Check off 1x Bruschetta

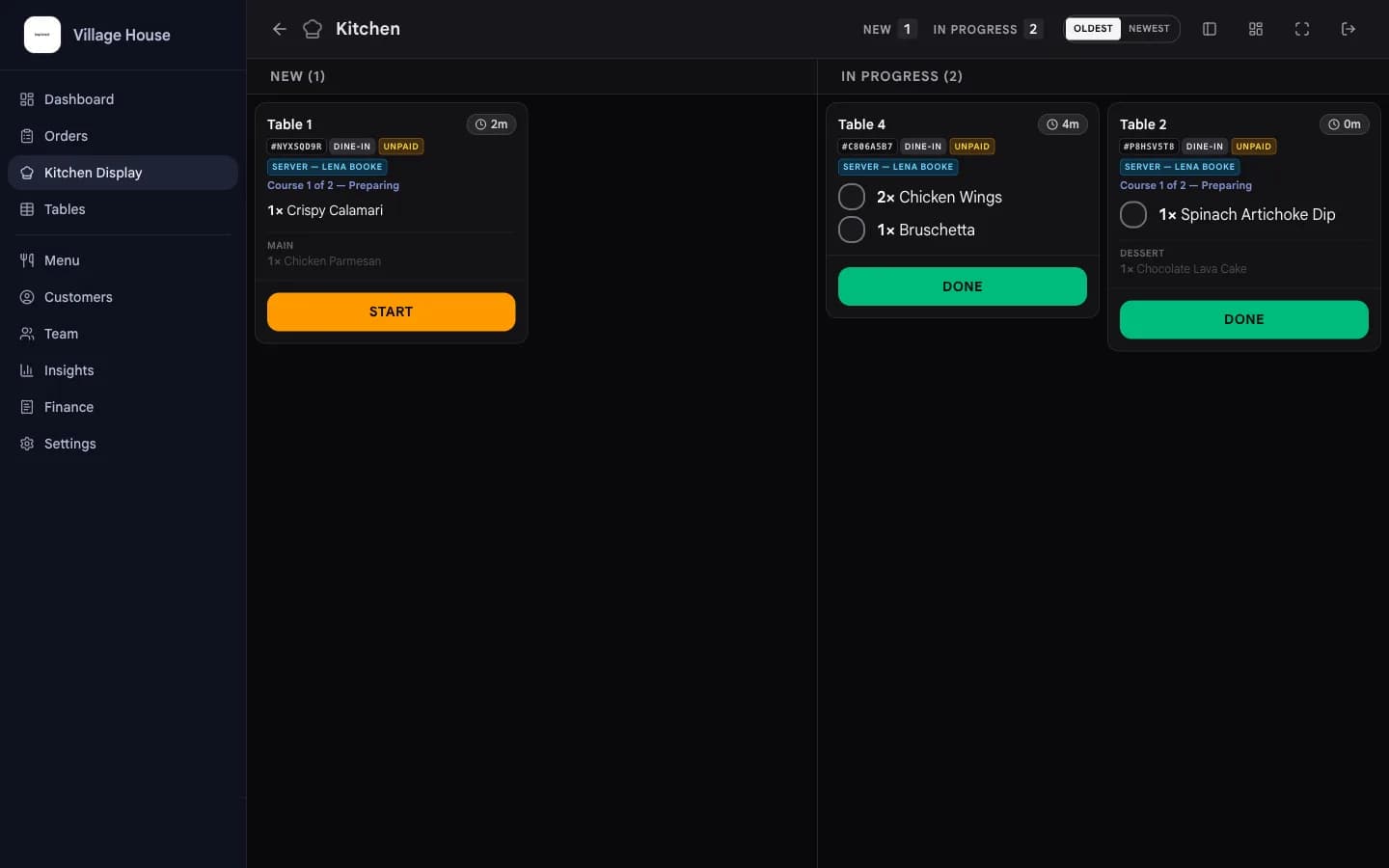click(852, 230)
